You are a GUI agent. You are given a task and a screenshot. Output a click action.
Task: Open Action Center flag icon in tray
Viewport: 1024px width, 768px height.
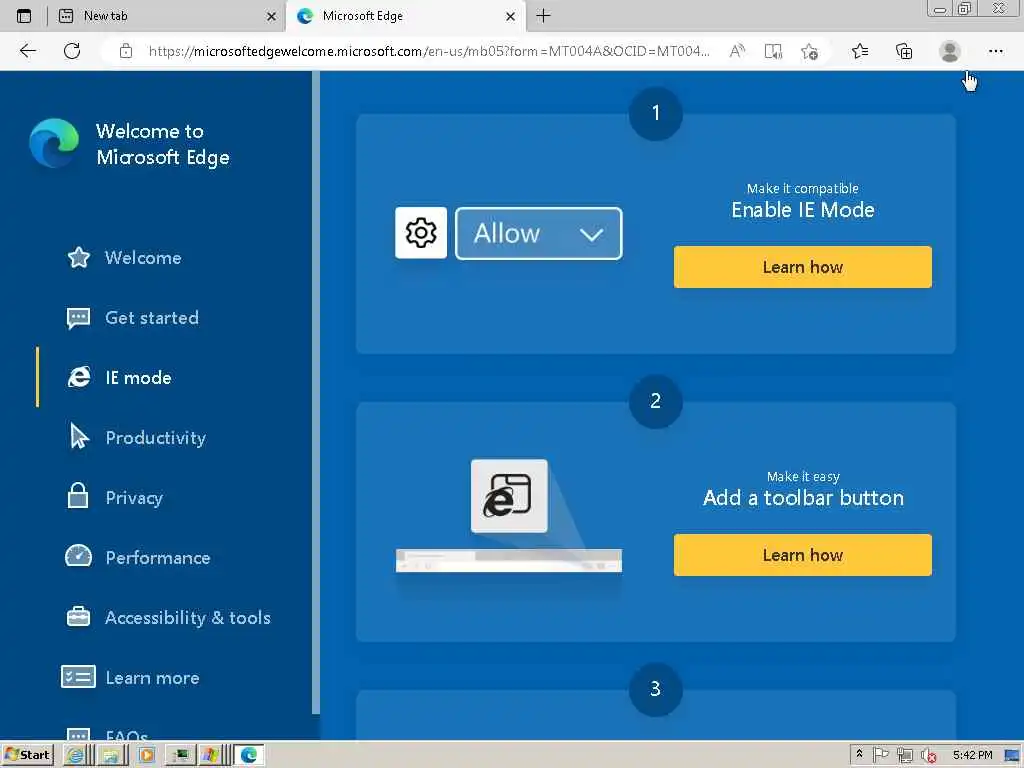[880, 755]
